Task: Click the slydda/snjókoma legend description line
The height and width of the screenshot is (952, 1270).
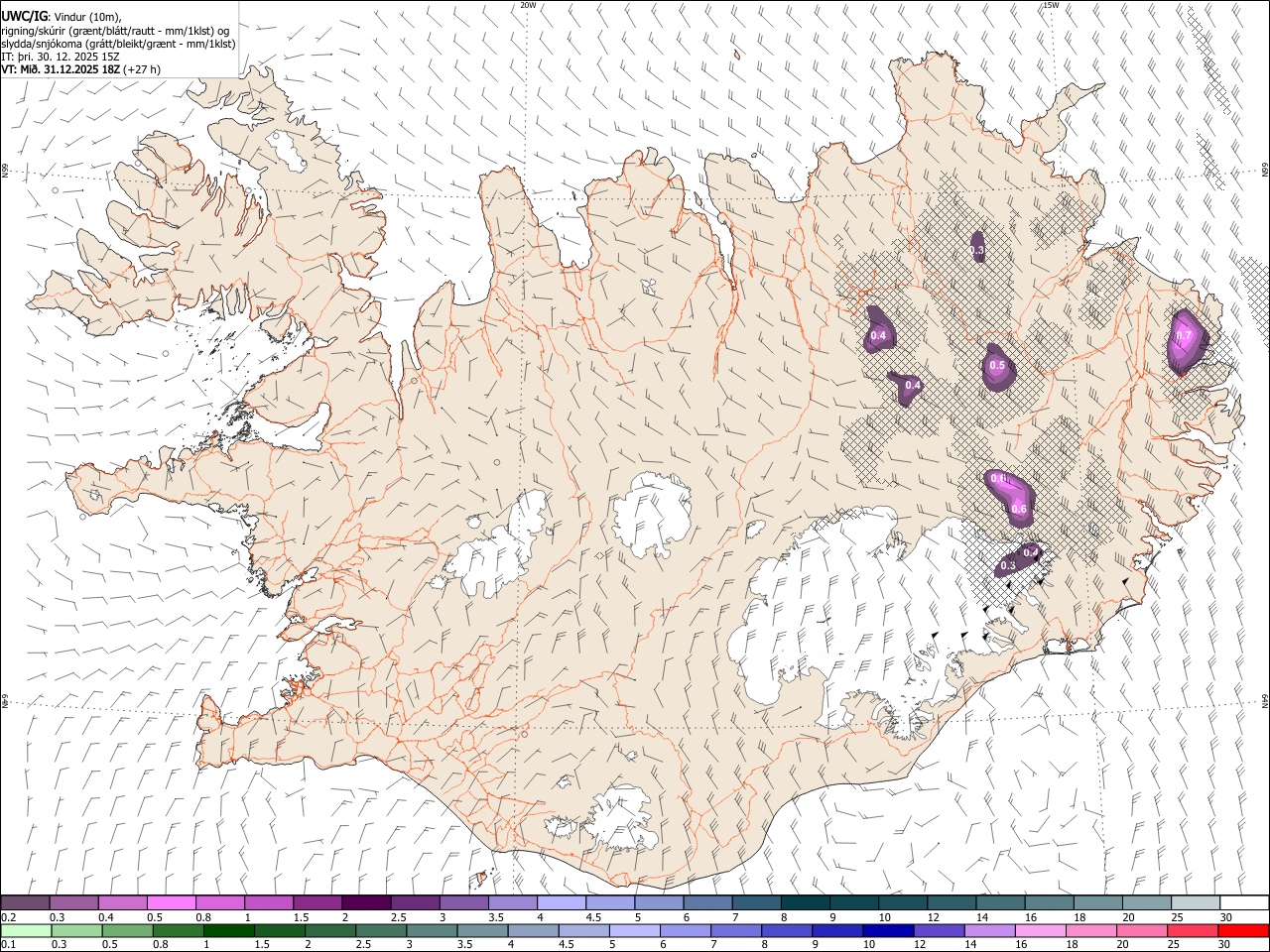Action: point(118,44)
